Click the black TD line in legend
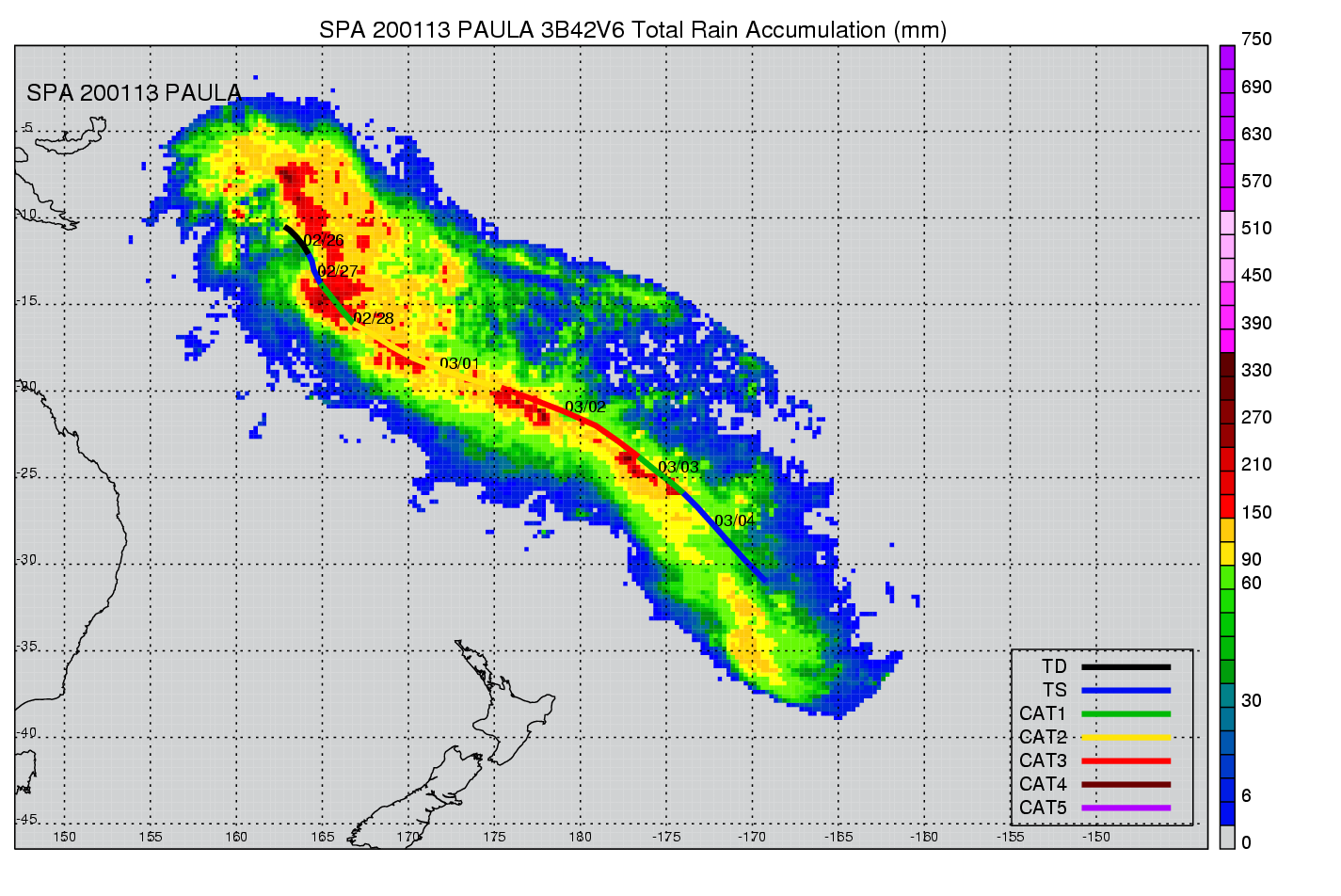 (1125, 667)
